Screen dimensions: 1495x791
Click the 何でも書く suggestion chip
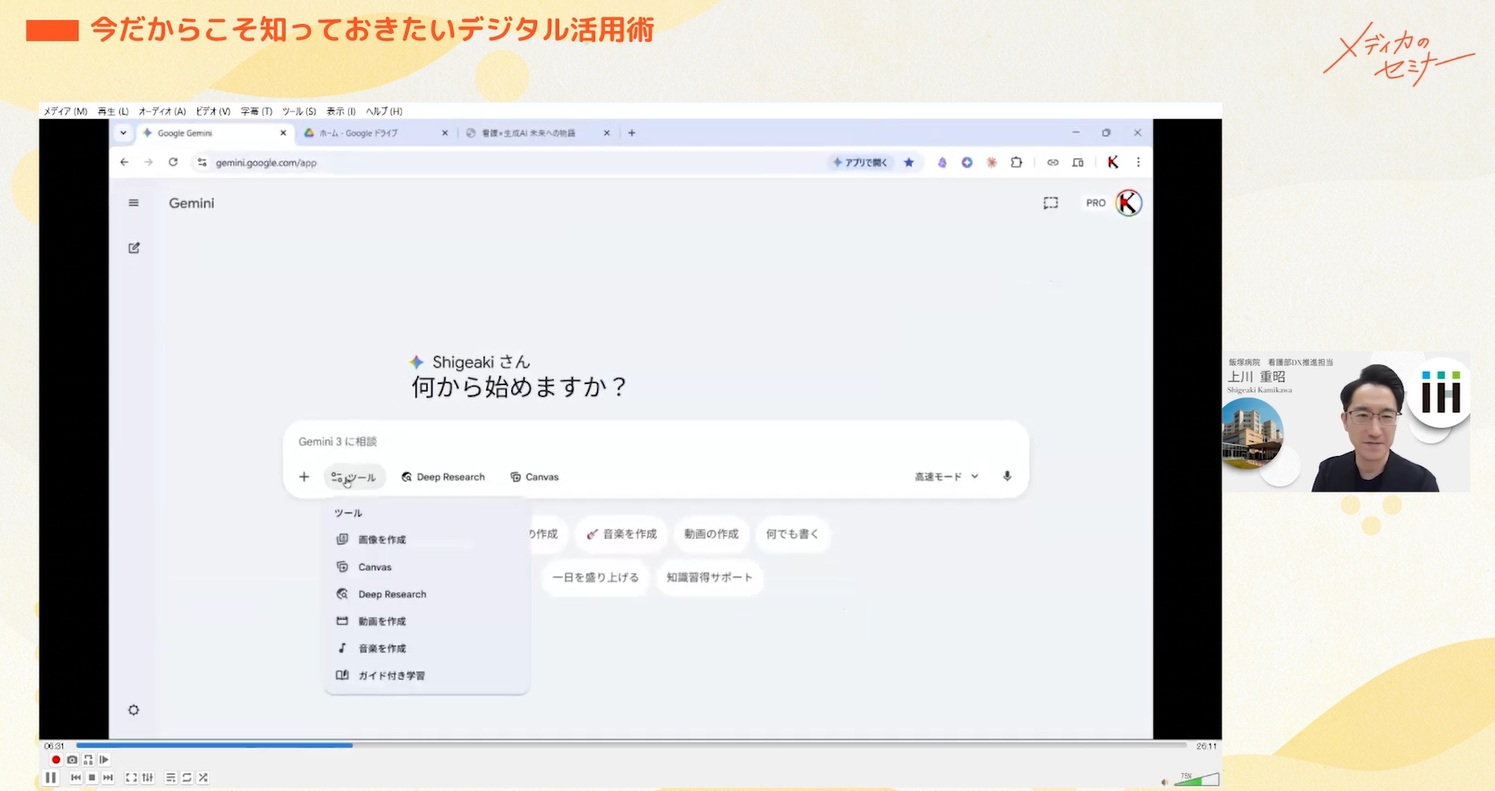tap(792, 534)
